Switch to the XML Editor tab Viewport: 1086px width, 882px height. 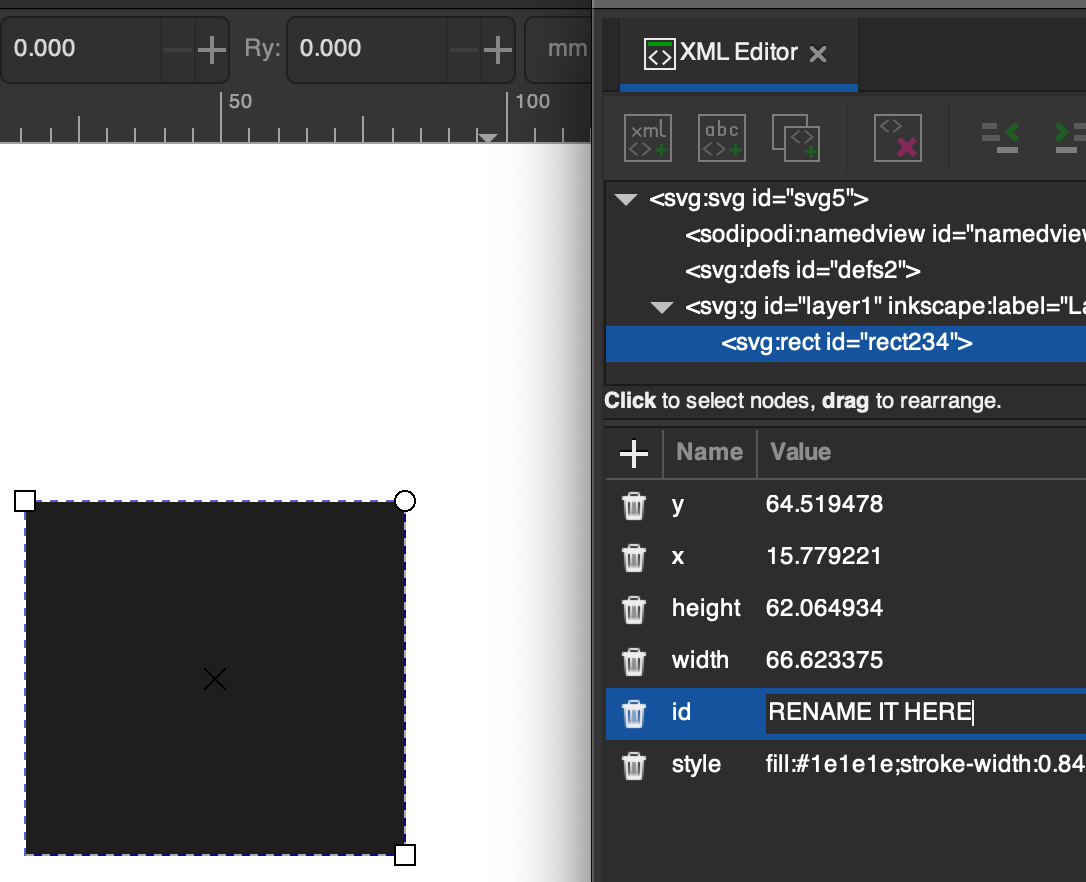pyautogui.click(x=738, y=53)
